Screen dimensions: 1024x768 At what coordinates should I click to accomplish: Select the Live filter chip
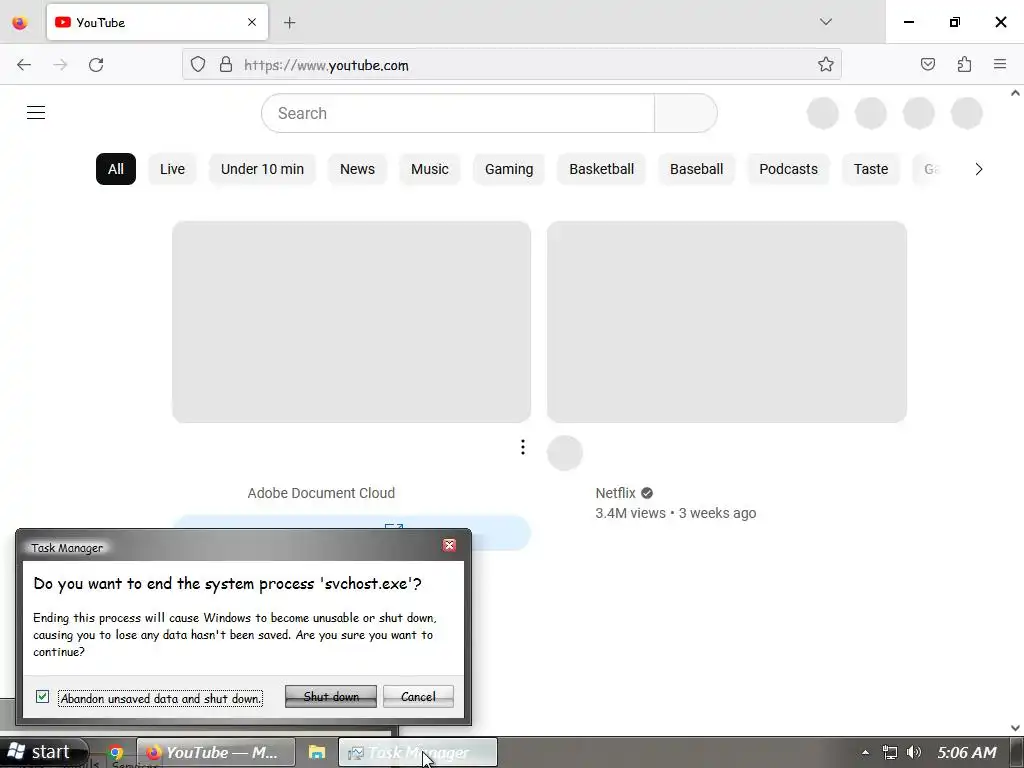(x=172, y=169)
